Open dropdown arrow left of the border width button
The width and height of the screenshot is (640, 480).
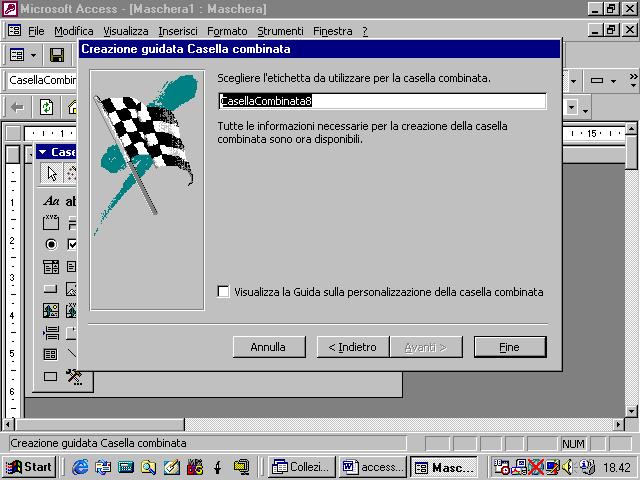(x=573, y=81)
